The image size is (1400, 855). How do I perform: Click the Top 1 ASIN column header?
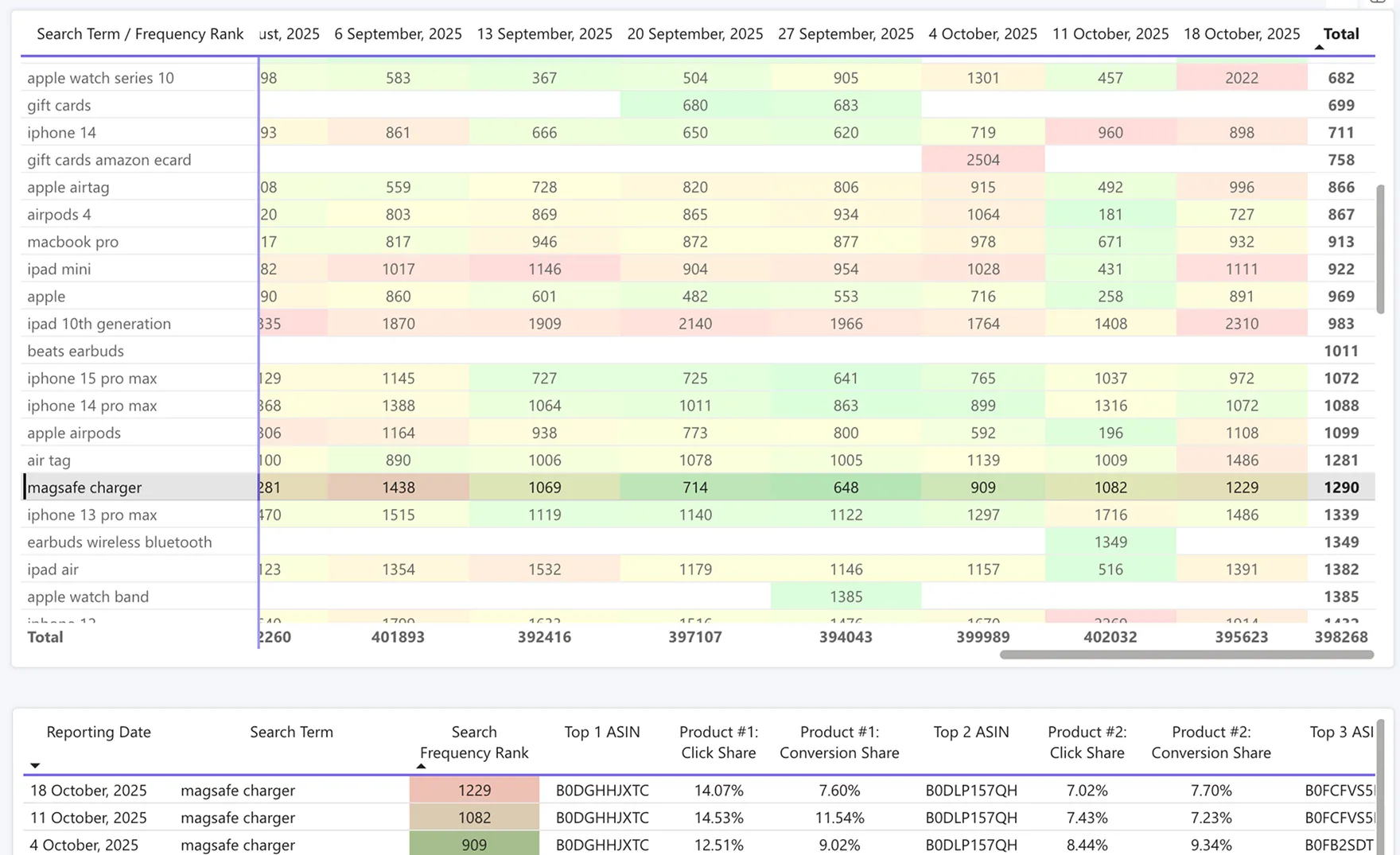point(602,732)
